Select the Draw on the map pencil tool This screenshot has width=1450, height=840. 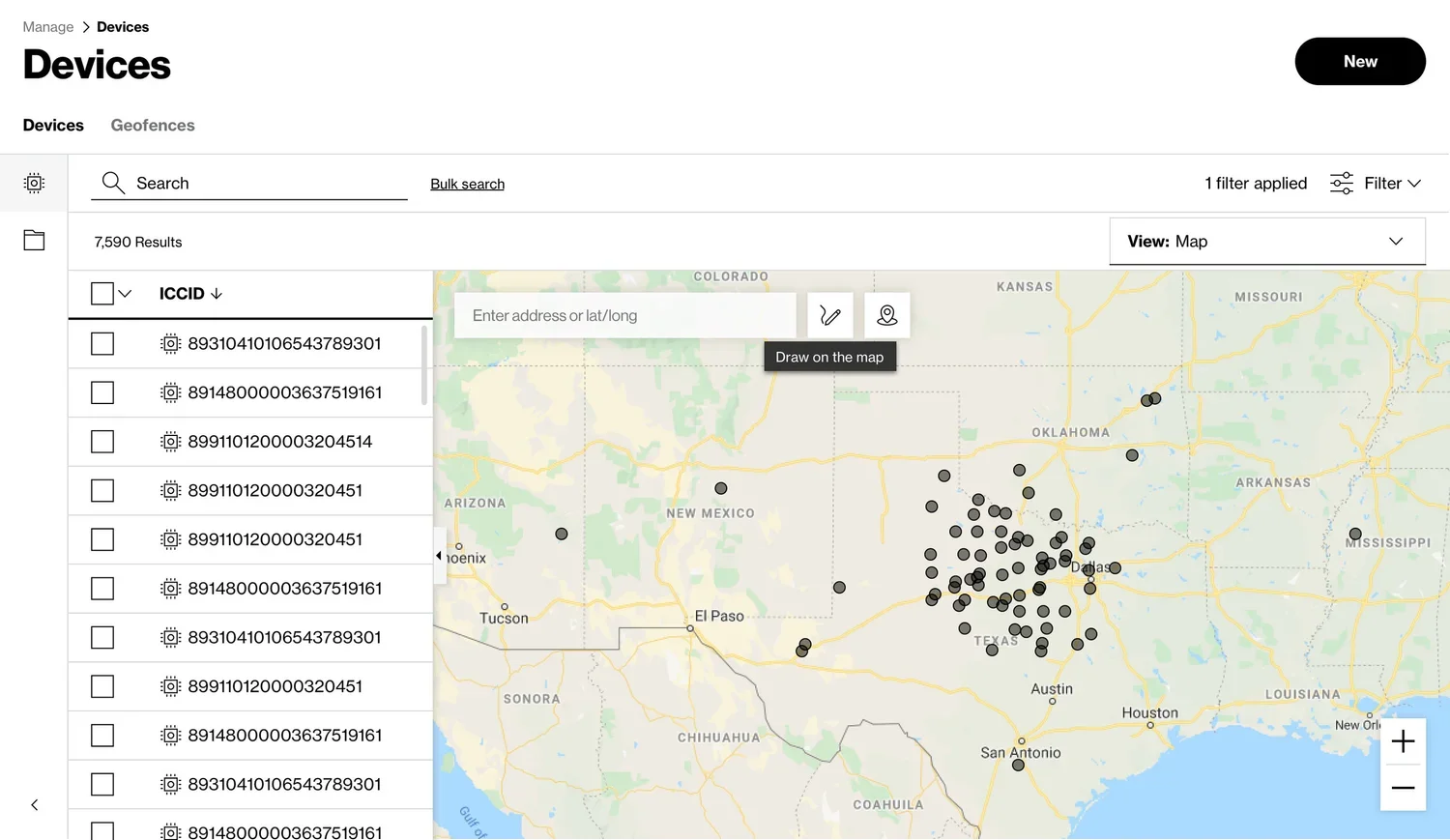(x=829, y=315)
